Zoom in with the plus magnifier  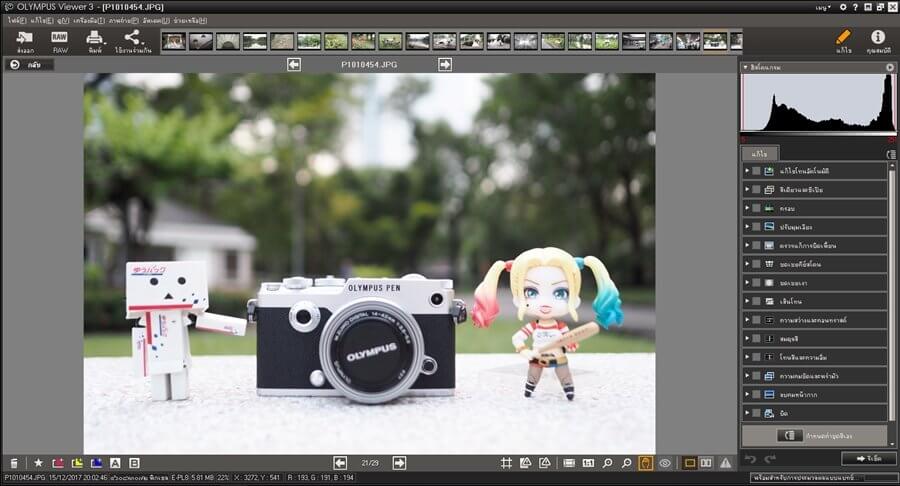(x=607, y=462)
